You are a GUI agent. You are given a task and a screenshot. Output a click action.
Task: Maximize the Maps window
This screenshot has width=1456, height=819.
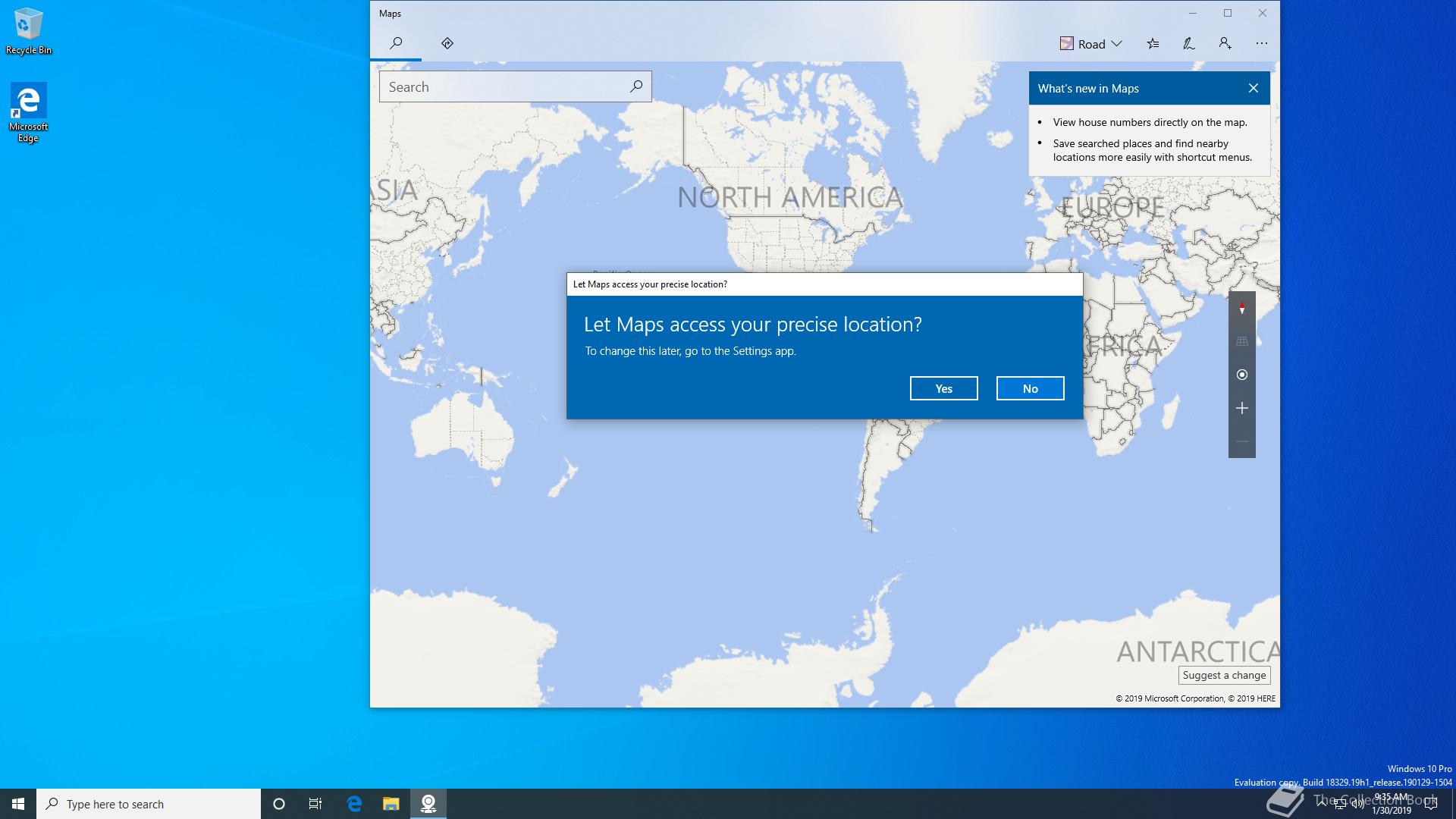pos(1228,13)
